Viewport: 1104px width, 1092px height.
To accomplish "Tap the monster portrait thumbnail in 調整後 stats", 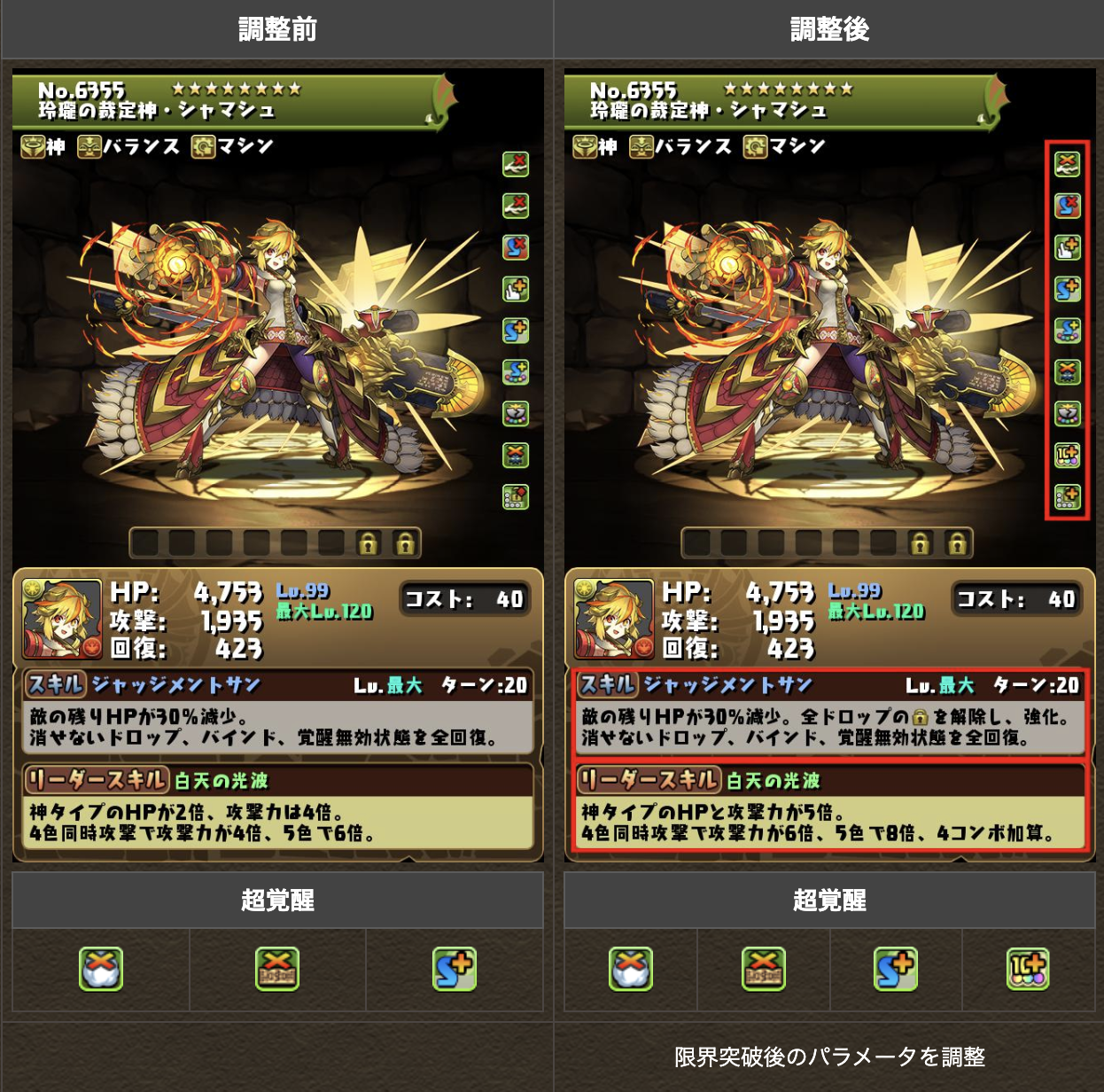I will 613,619.
